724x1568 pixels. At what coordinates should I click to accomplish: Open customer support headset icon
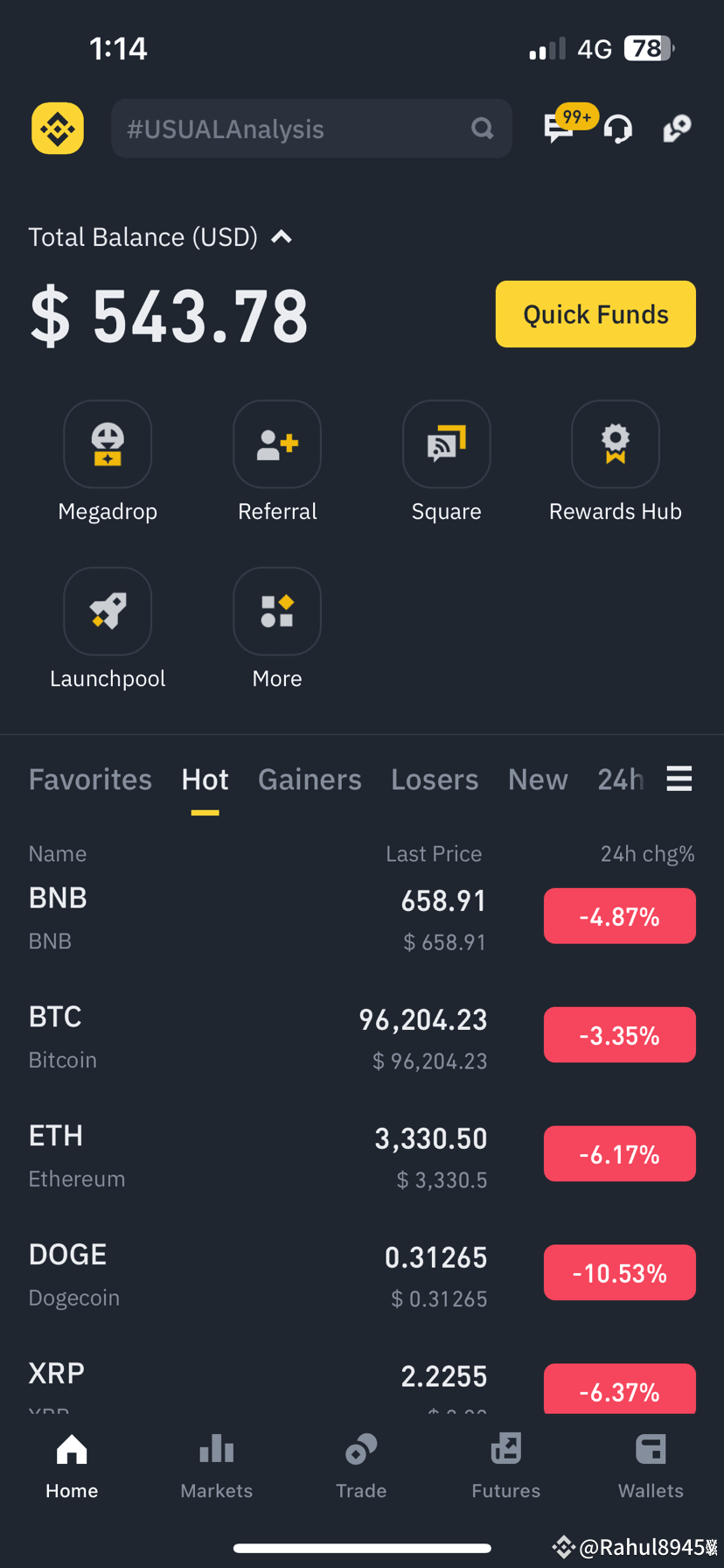(x=618, y=129)
